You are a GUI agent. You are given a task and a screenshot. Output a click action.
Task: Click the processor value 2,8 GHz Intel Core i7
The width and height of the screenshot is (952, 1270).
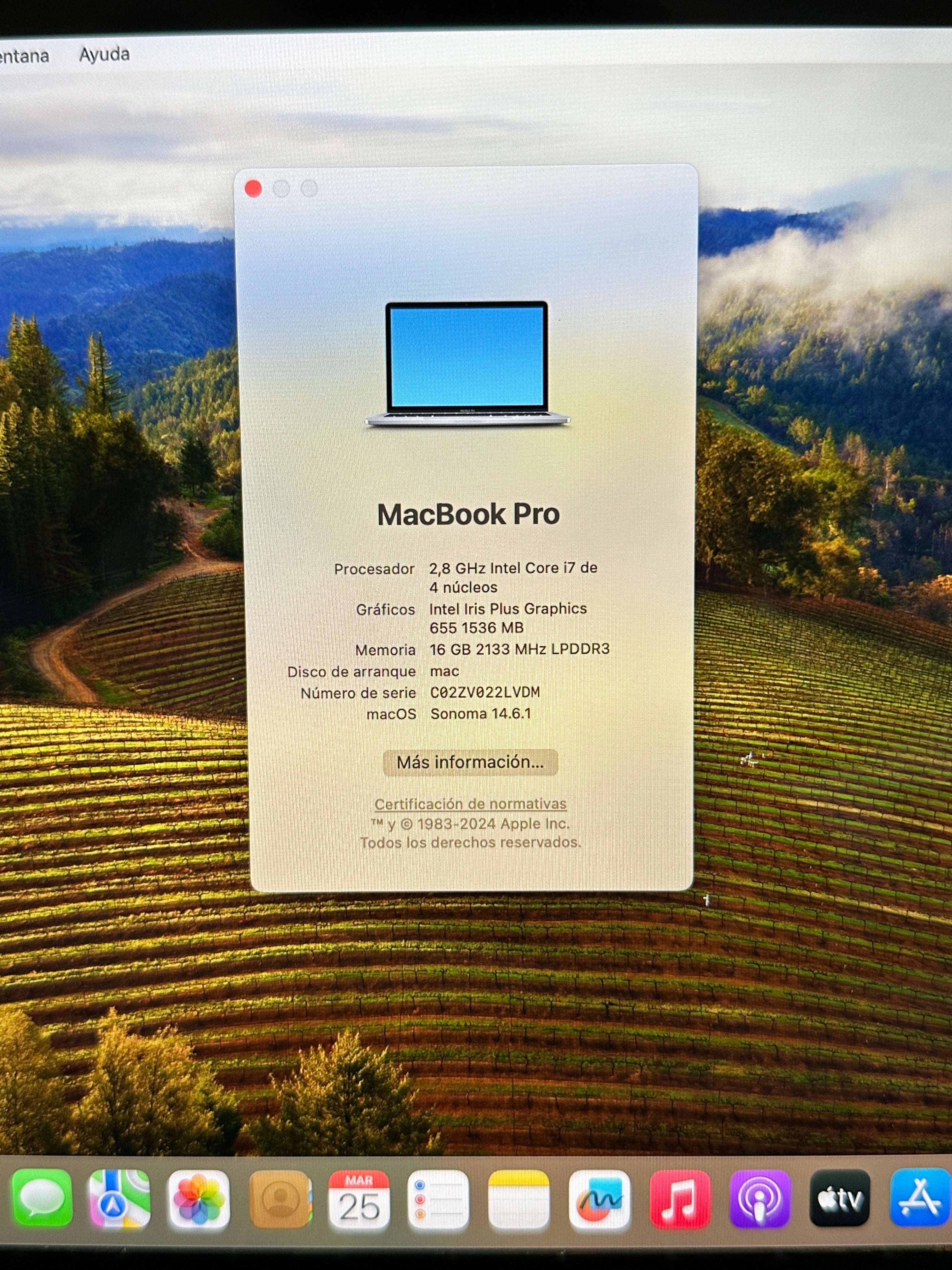click(513, 578)
